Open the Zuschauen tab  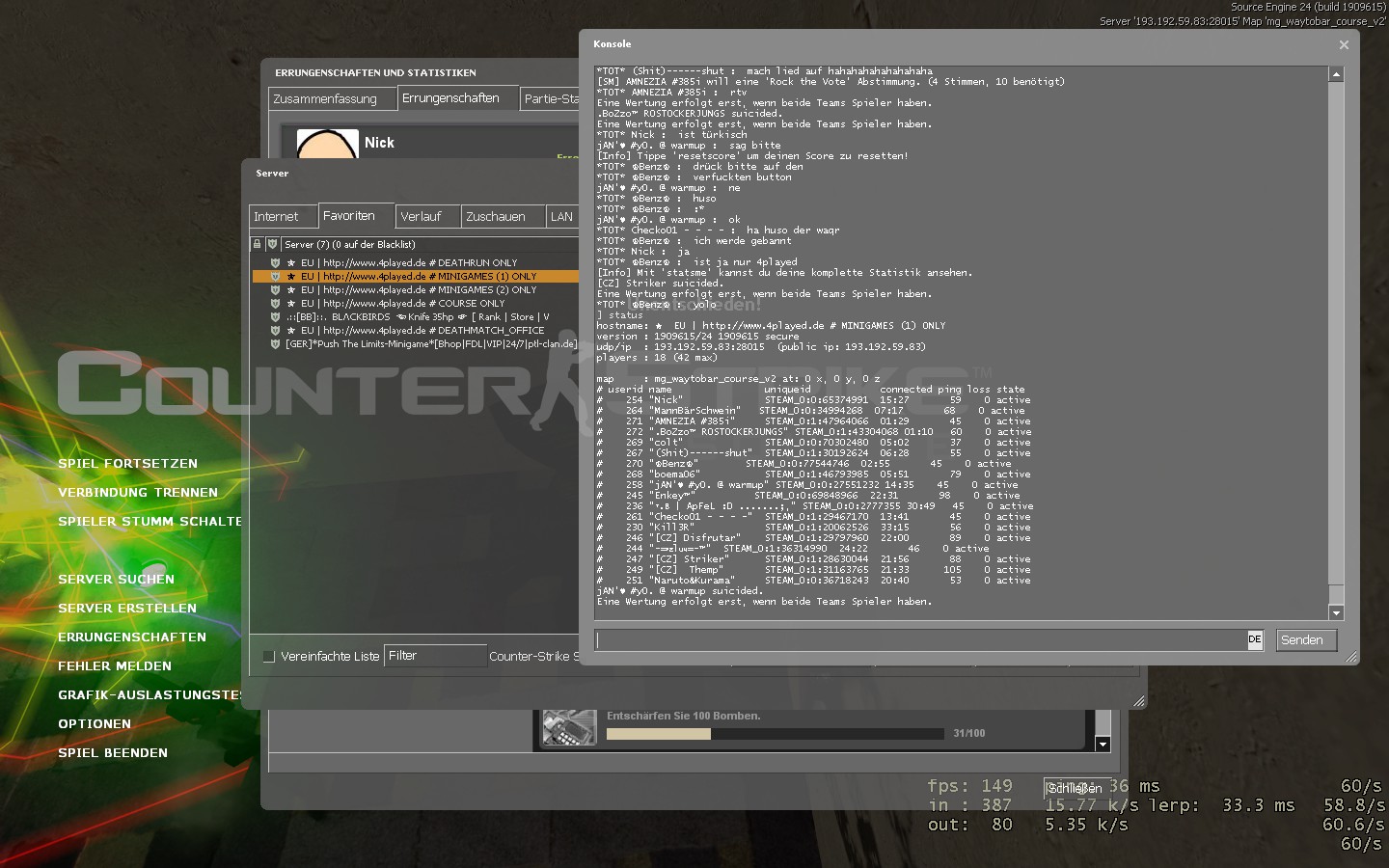tap(504, 217)
